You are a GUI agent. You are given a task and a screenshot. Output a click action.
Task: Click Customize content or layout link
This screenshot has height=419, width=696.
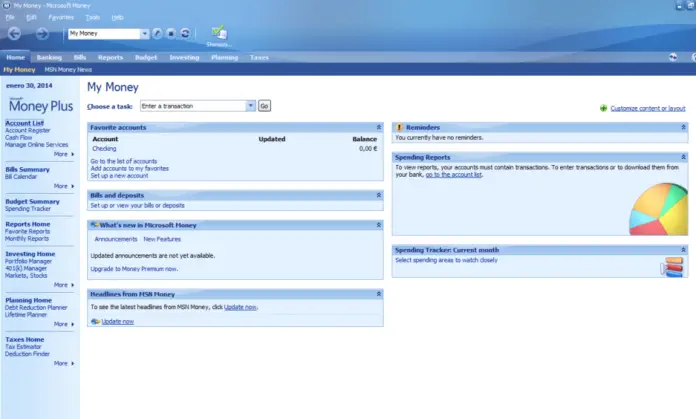(x=648, y=108)
